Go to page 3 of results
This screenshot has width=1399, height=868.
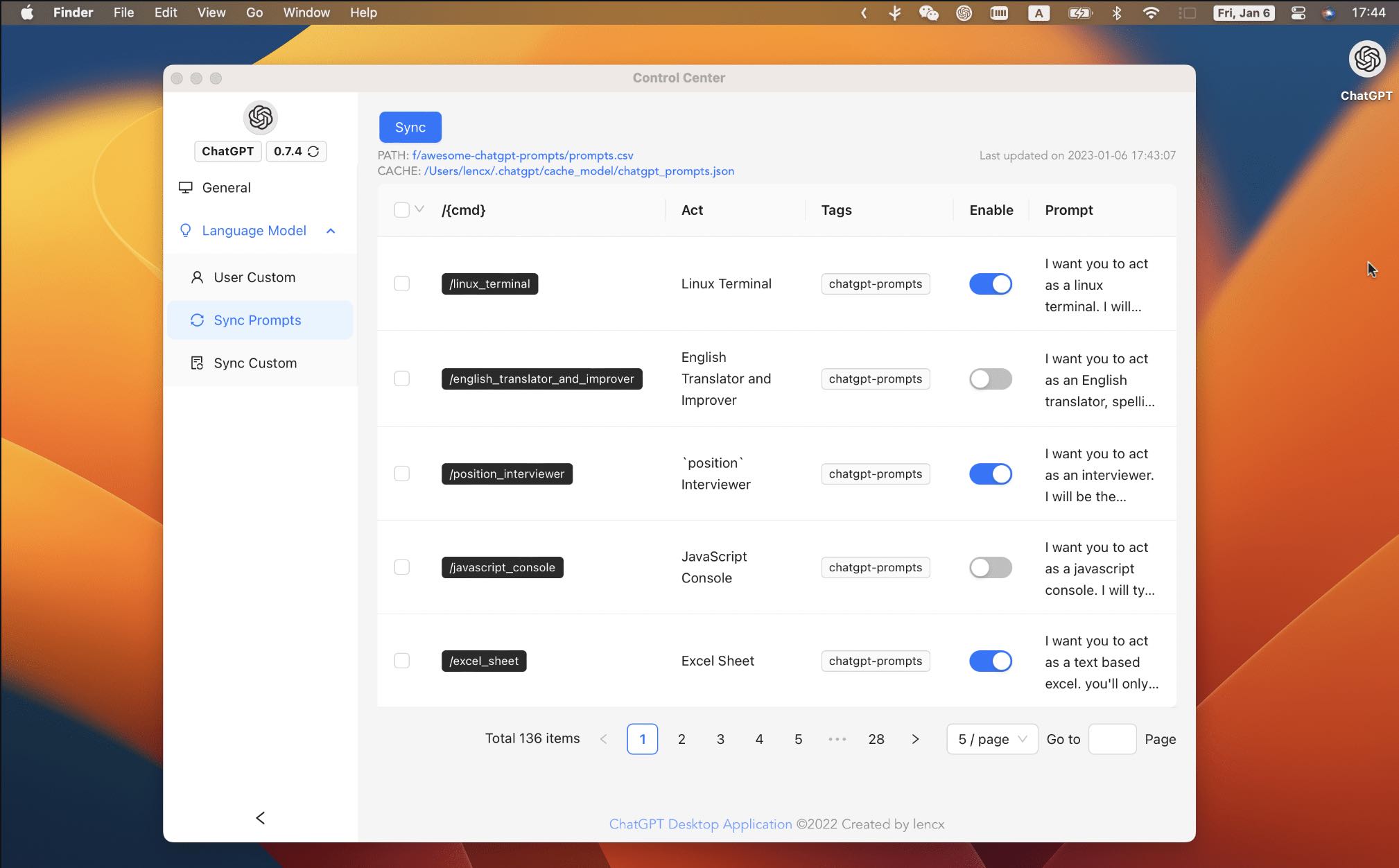click(x=720, y=739)
